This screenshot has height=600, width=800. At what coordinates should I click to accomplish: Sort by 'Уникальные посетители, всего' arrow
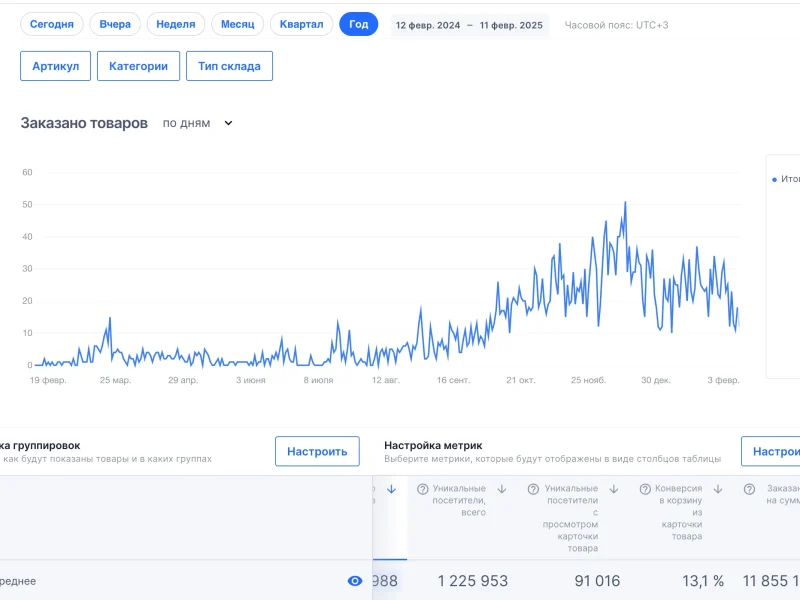pyautogui.click(x=502, y=489)
